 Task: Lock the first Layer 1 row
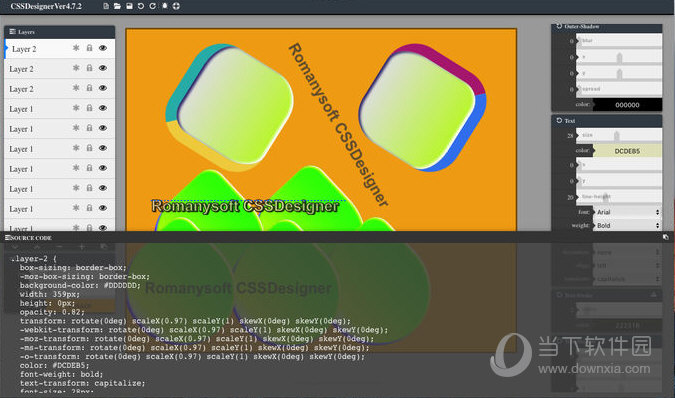89,108
